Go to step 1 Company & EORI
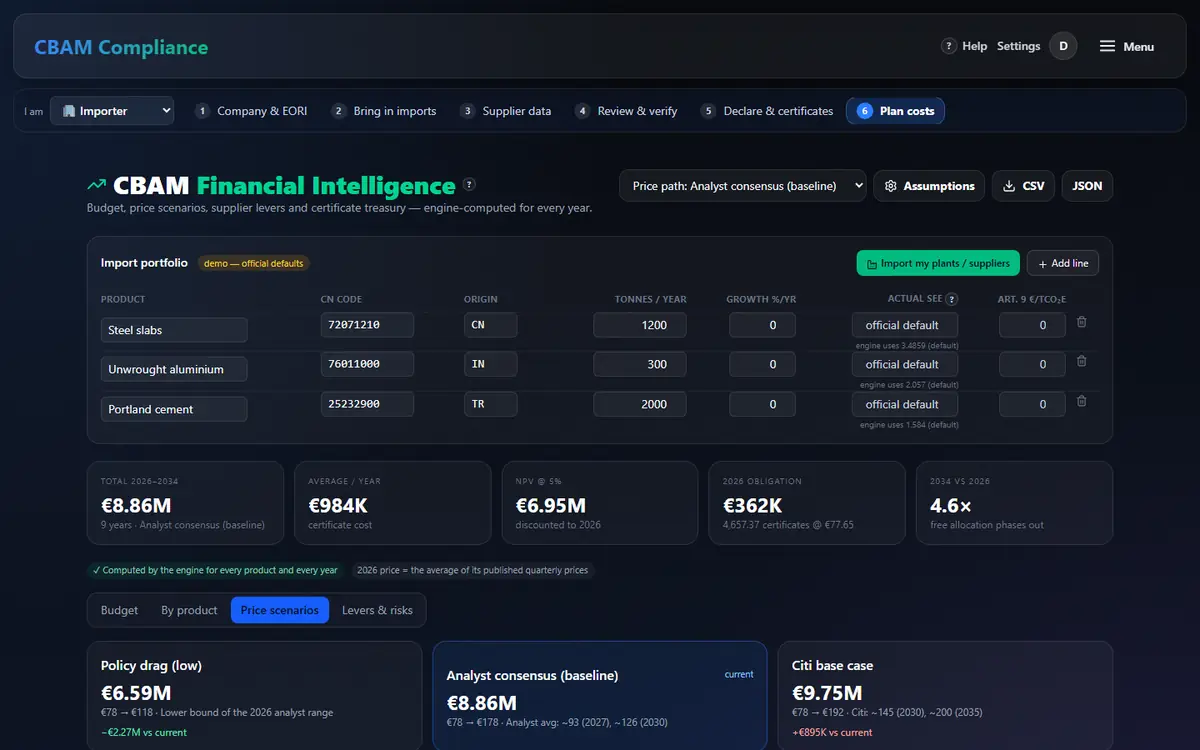Image resolution: width=1200 pixels, height=750 pixels. point(253,111)
